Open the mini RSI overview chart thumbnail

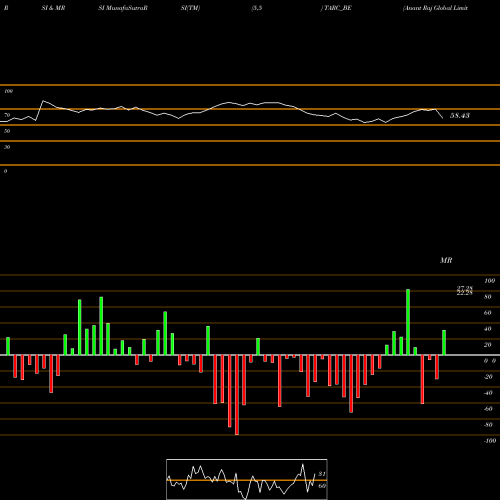click(247, 479)
